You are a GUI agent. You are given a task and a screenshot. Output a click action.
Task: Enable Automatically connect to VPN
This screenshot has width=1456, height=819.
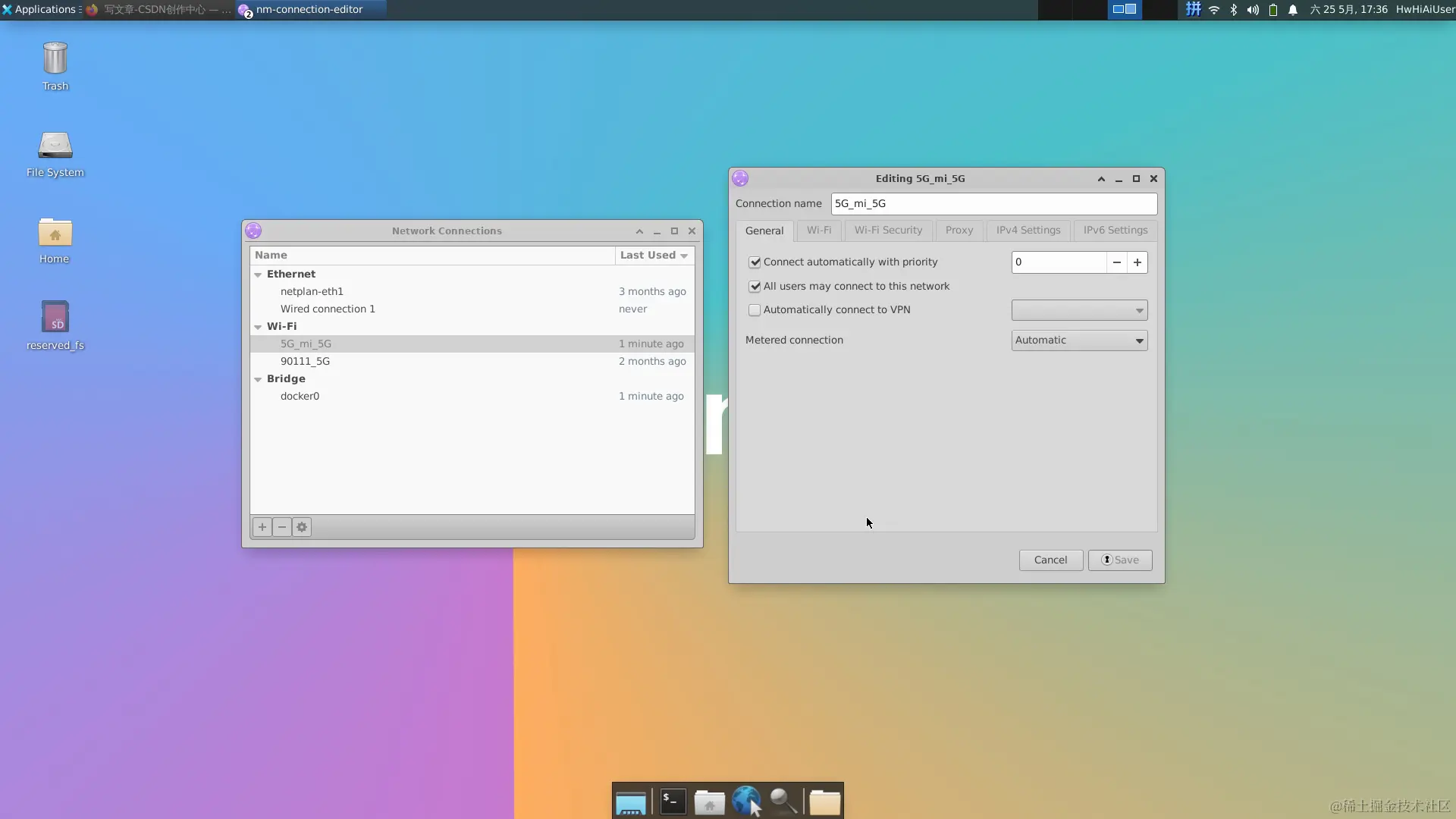coord(755,310)
